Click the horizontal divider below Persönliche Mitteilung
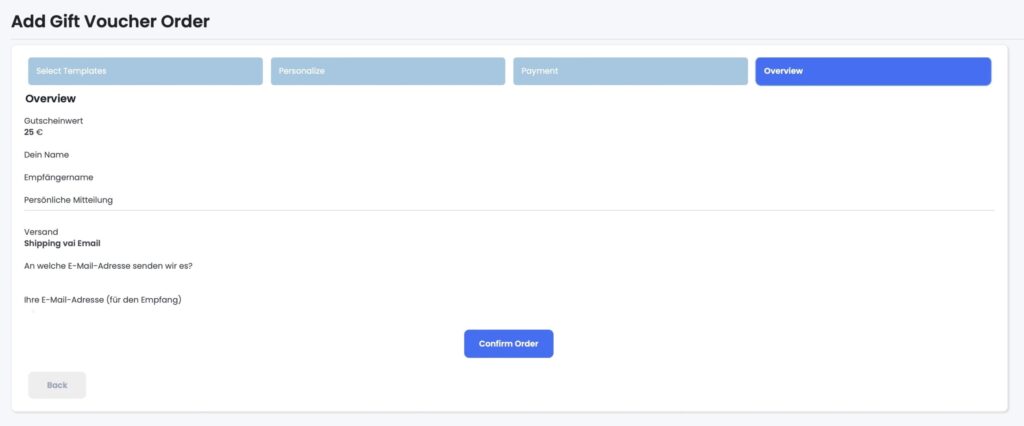1024x426 pixels. [x=508, y=210]
